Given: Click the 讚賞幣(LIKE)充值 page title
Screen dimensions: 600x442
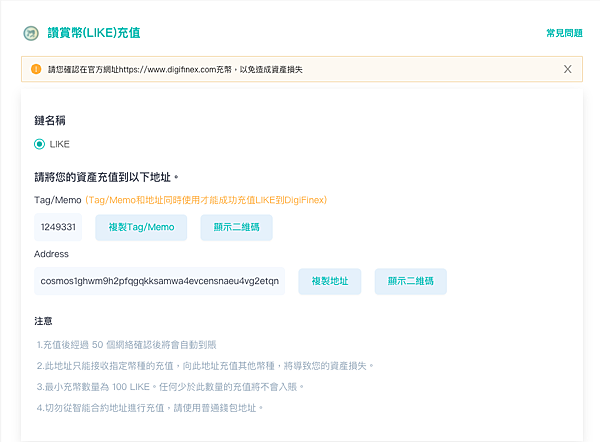Looking at the screenshot, I should click(94, 33).
